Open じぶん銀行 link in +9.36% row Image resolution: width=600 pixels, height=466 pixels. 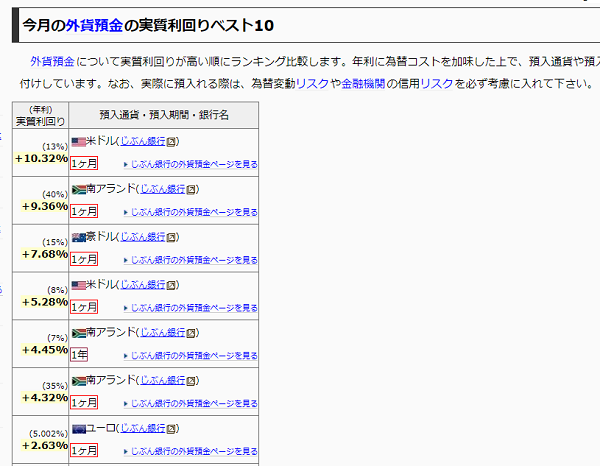click(163, 189)
